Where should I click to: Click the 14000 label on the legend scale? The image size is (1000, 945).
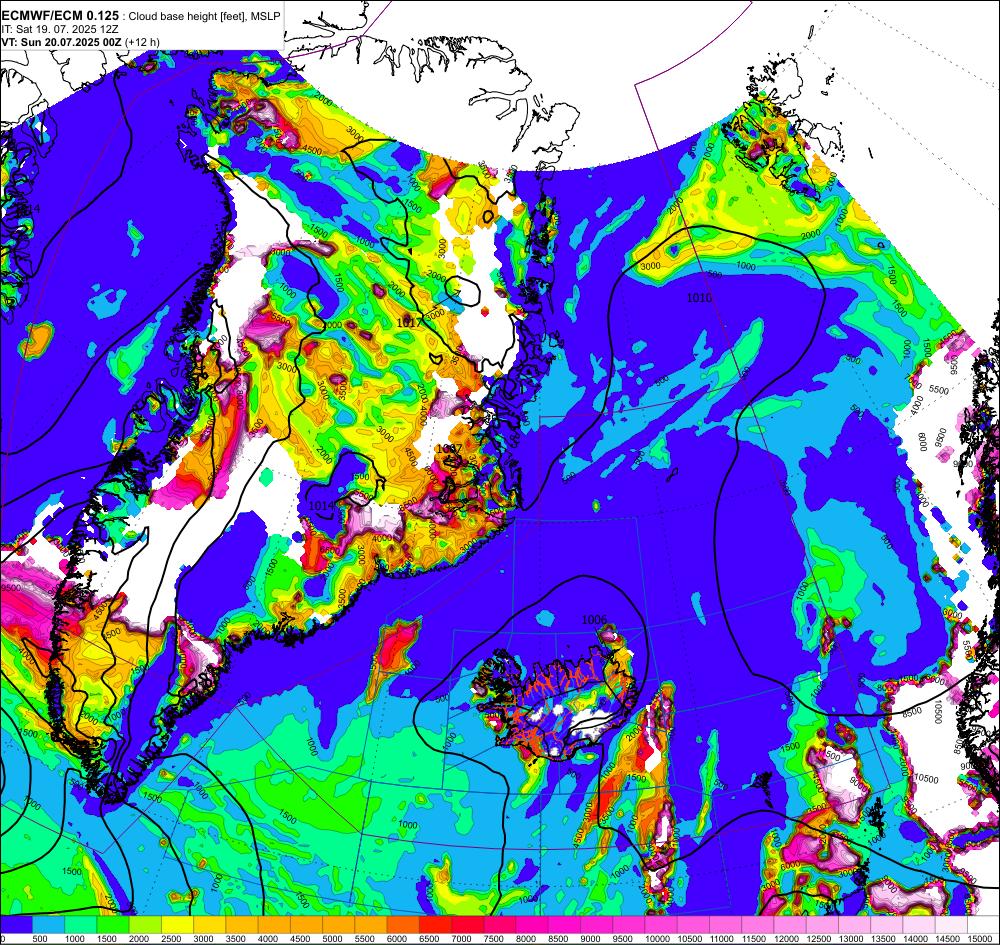click(915, 939)
